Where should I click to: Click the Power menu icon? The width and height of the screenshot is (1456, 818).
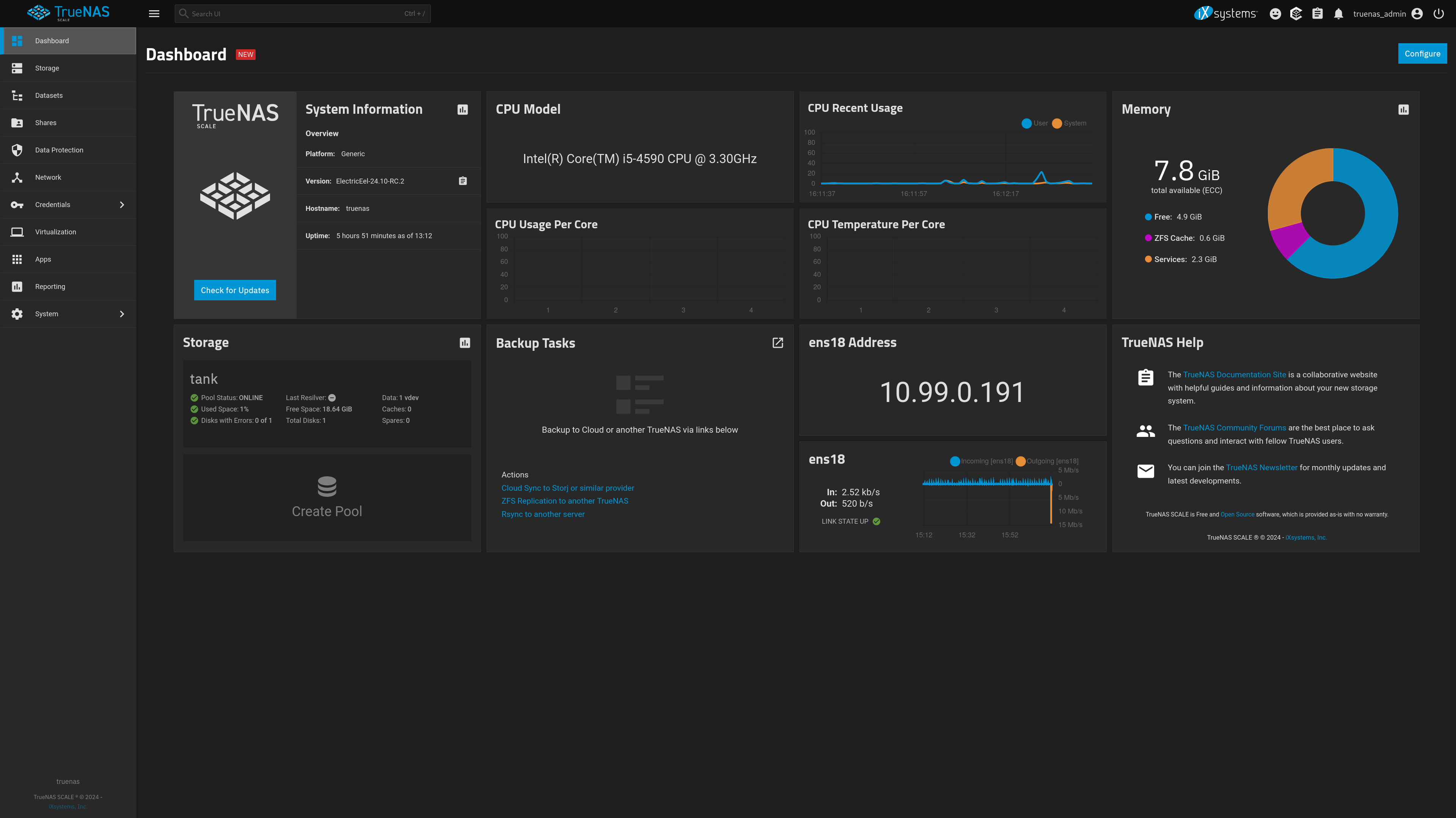tap(1439, 14)
